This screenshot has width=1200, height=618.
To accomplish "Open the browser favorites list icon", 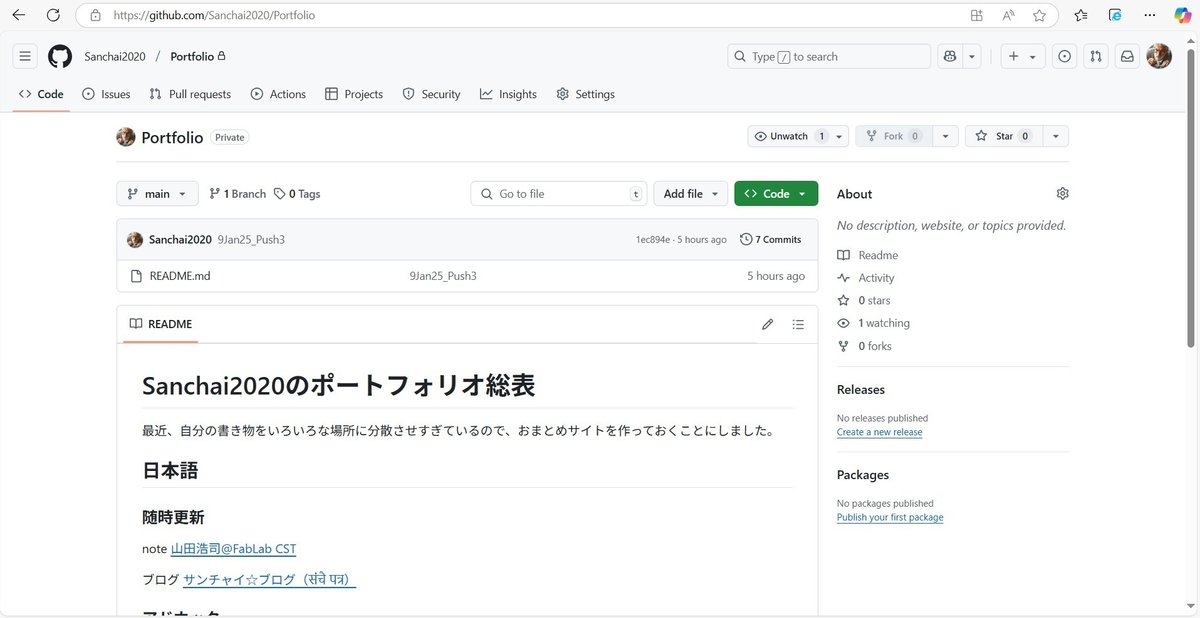I will pyautogui.click(x=1081, y=15).
